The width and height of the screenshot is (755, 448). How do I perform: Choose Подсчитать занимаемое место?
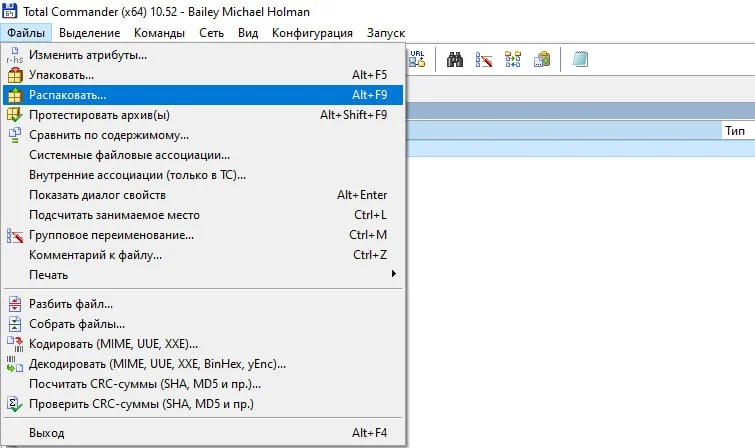(x=203, y=215)
